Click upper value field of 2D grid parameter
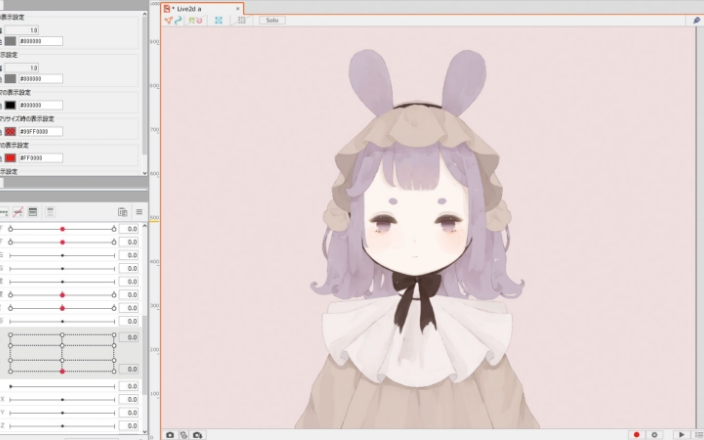 coord(128,337)
